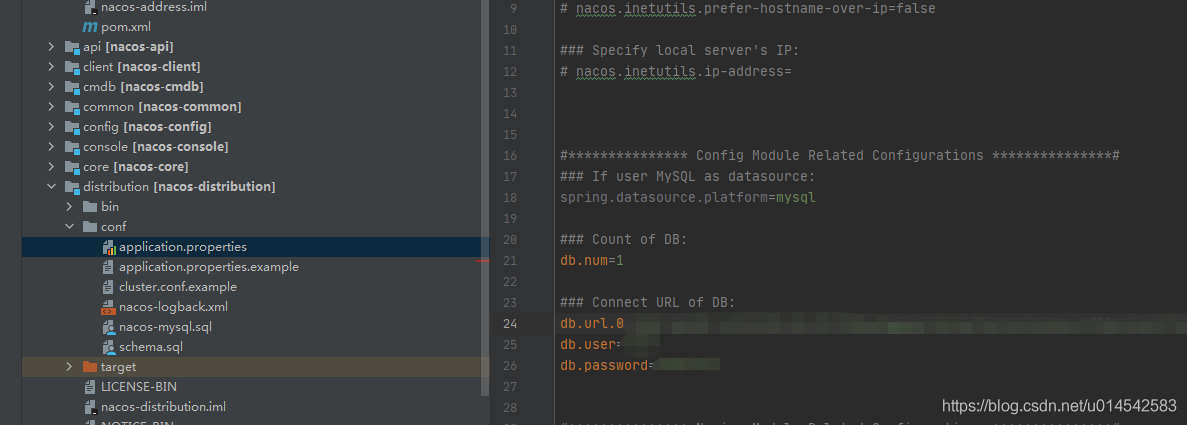Click line number 24 in the gutter
Viewport: 1187px width, 425px height.
click(509, 323)
